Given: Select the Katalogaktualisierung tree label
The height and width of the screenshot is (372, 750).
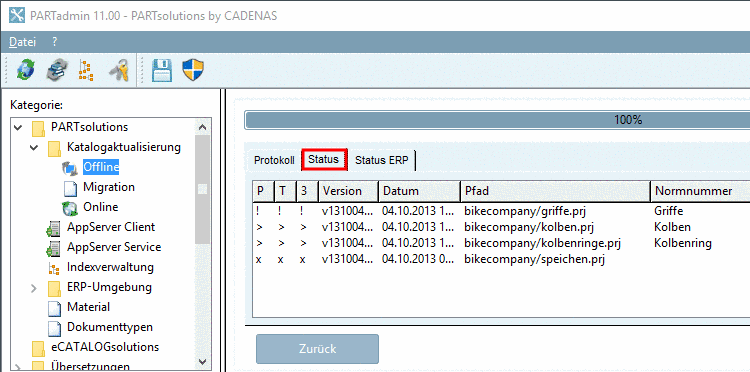Looking at the screenshot, I should (x=124, y=147).
